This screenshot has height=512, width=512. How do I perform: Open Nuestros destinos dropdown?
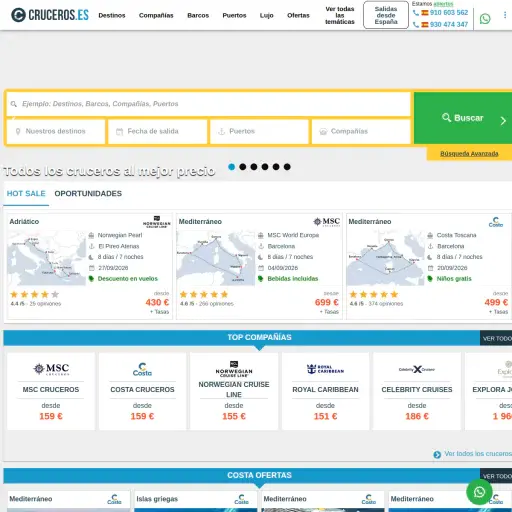[x=56, y=131]
